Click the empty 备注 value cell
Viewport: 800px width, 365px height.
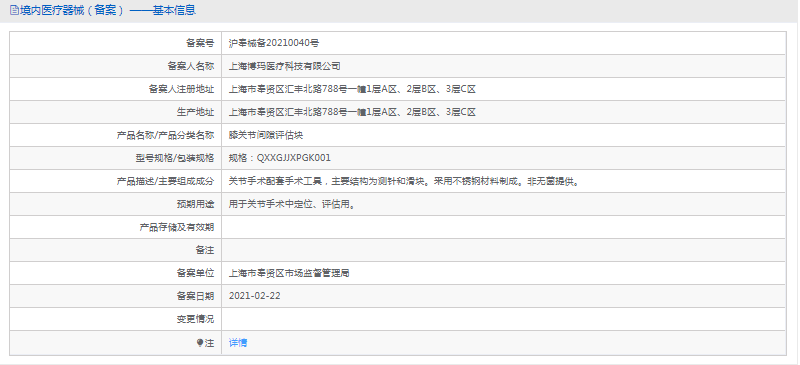[504, 250]
